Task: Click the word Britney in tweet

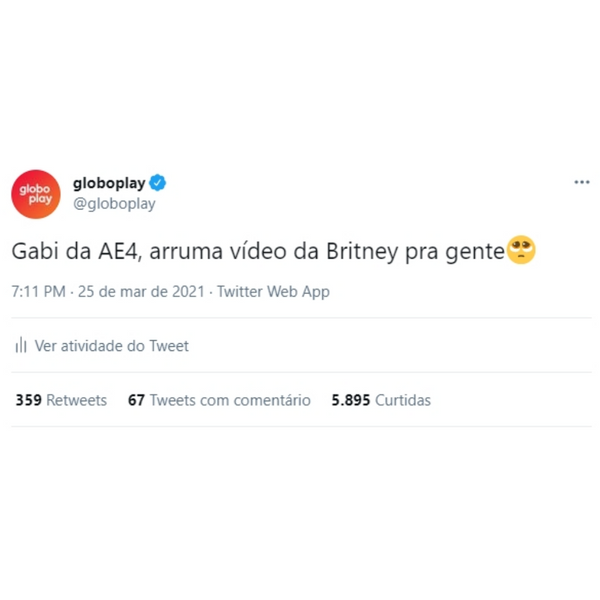Action: pyautogui.click(x=362, y=252)
